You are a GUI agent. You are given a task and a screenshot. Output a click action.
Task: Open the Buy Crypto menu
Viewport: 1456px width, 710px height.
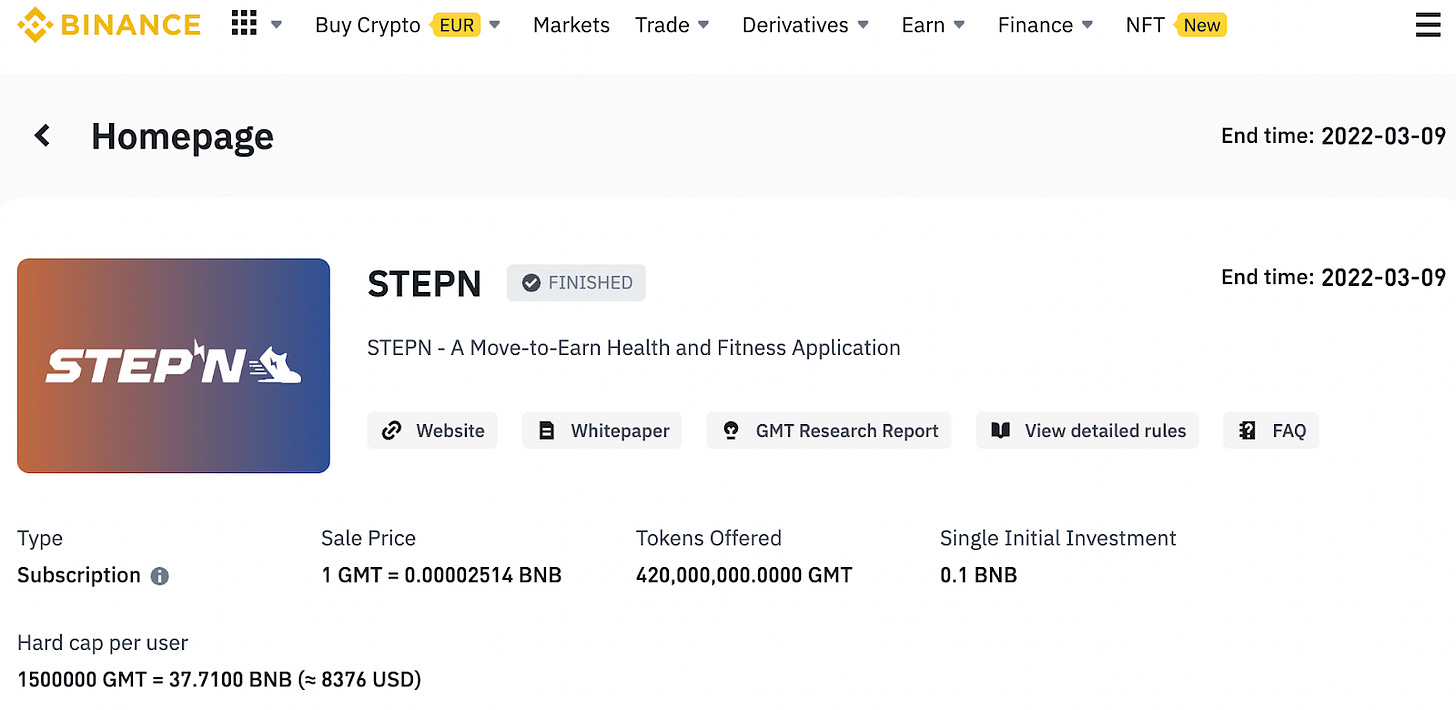click(x=367, y=25)
